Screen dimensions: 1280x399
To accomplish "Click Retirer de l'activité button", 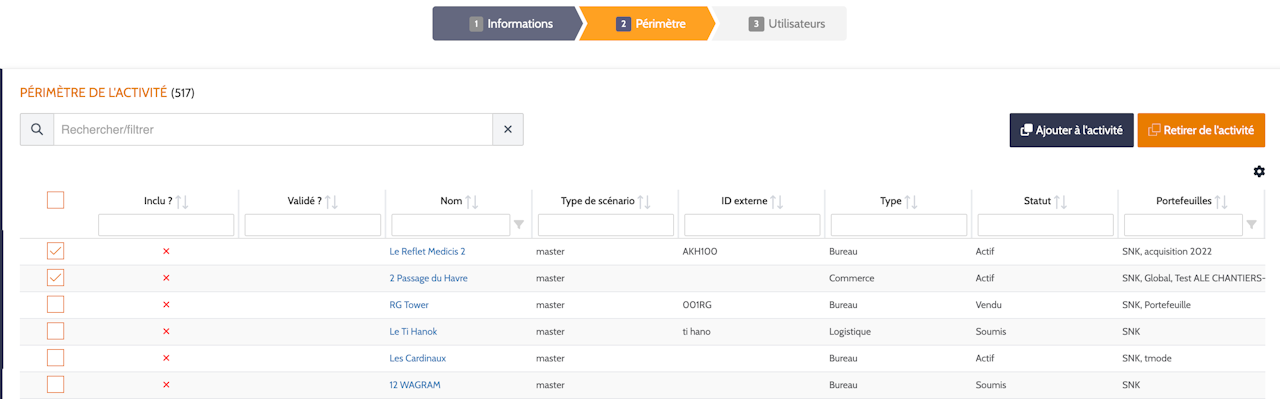I will [x=1201, y=130].
